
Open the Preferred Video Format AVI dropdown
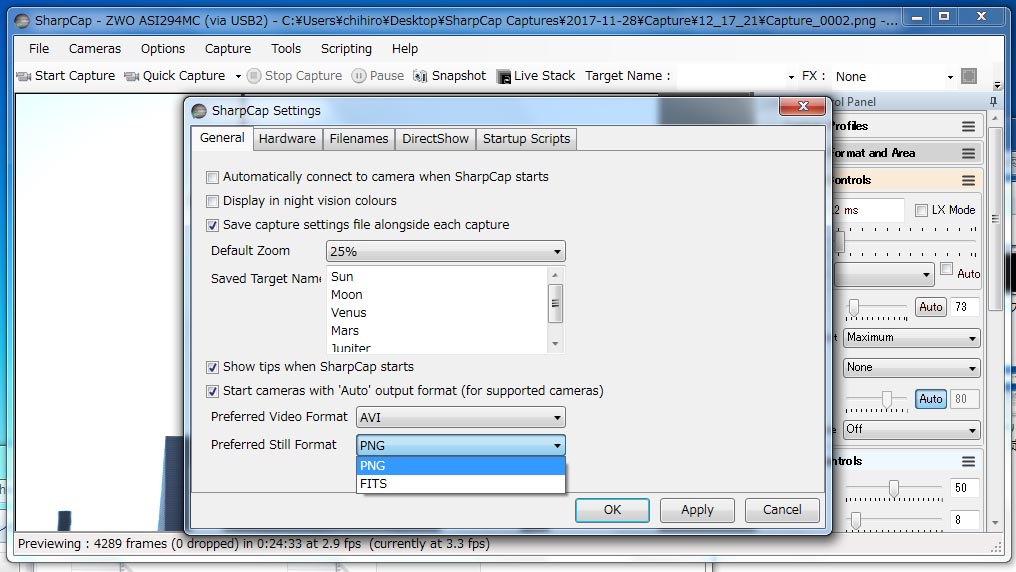461,417
